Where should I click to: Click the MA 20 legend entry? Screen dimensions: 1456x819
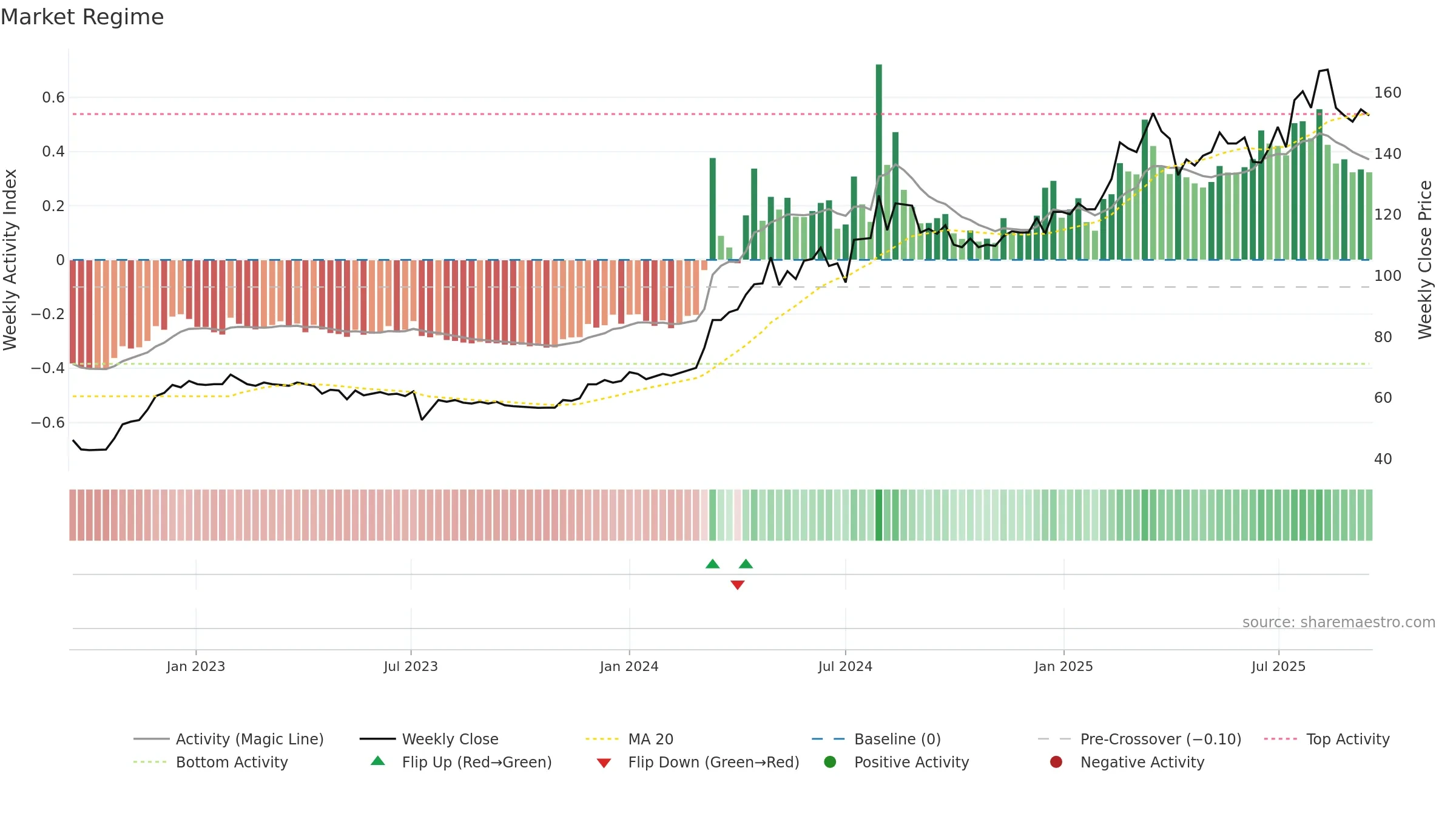629,739
